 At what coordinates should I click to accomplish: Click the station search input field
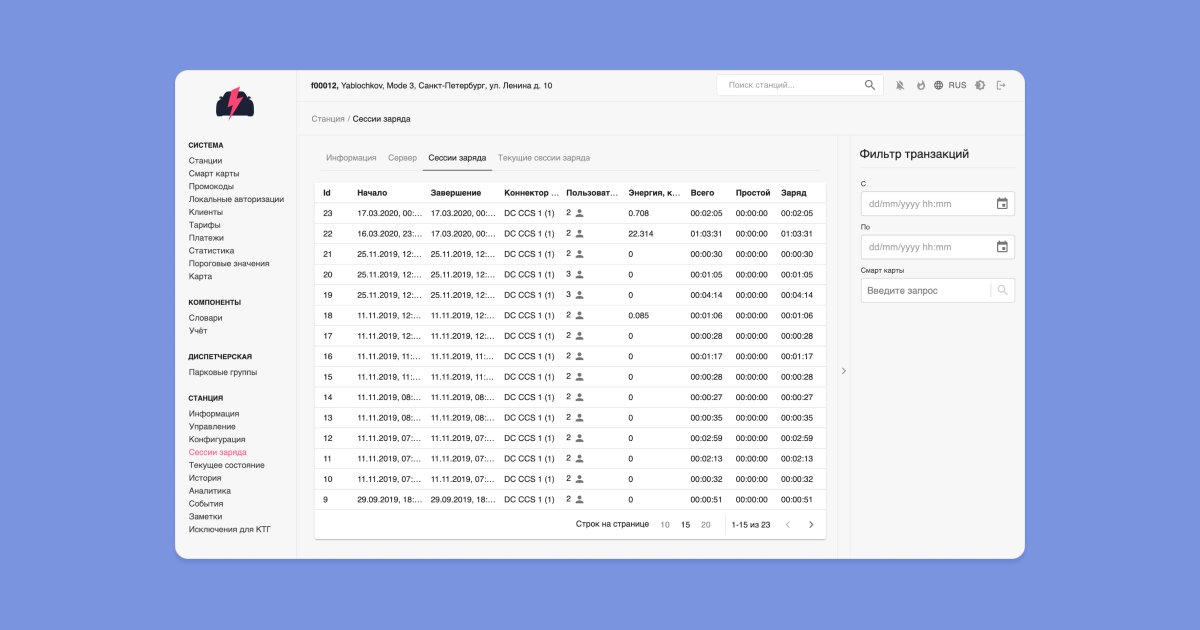[x=790, y=86]
